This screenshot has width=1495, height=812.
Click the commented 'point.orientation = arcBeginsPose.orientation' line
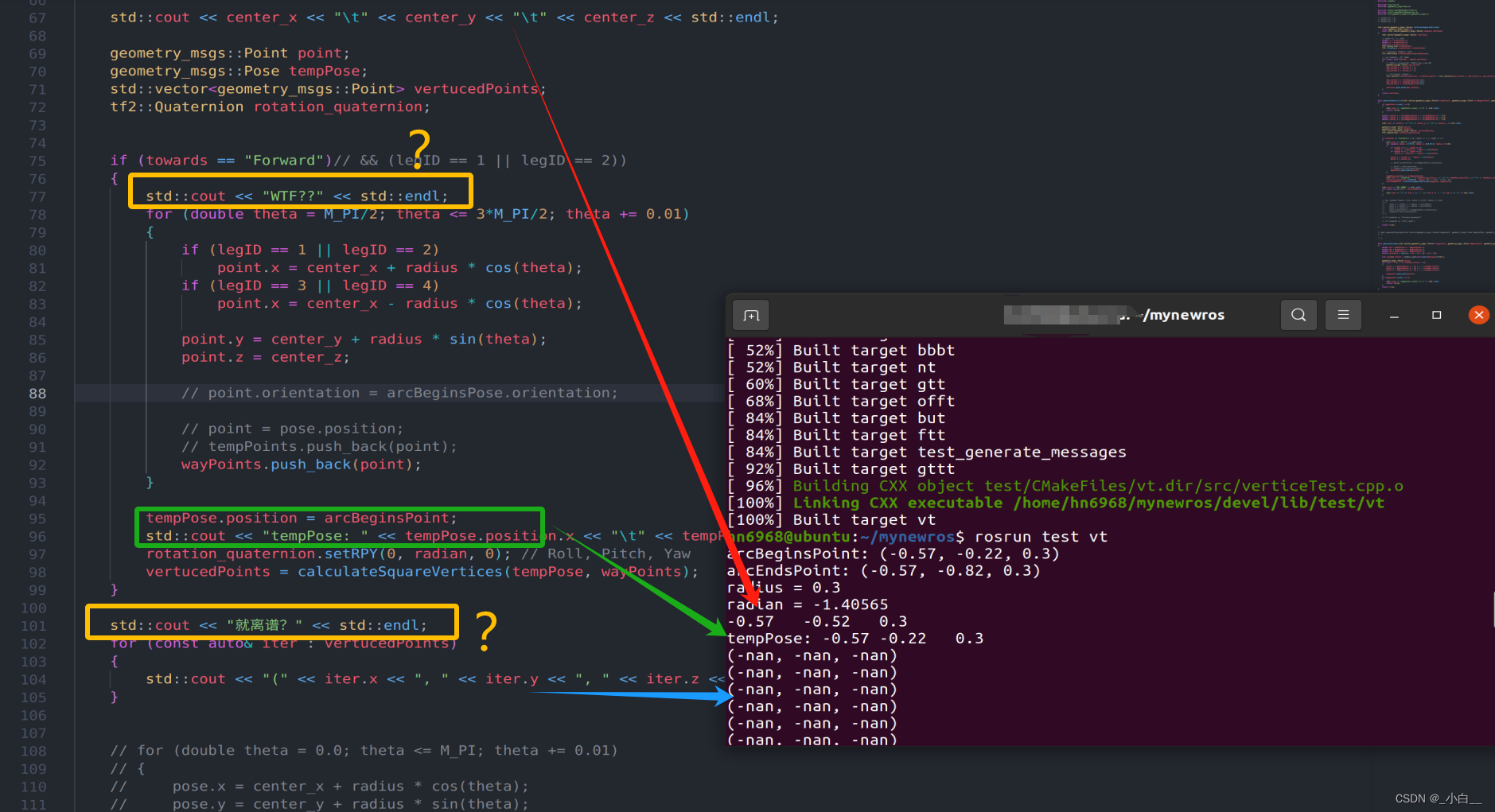pyautogui.click(x=399, y=393)
